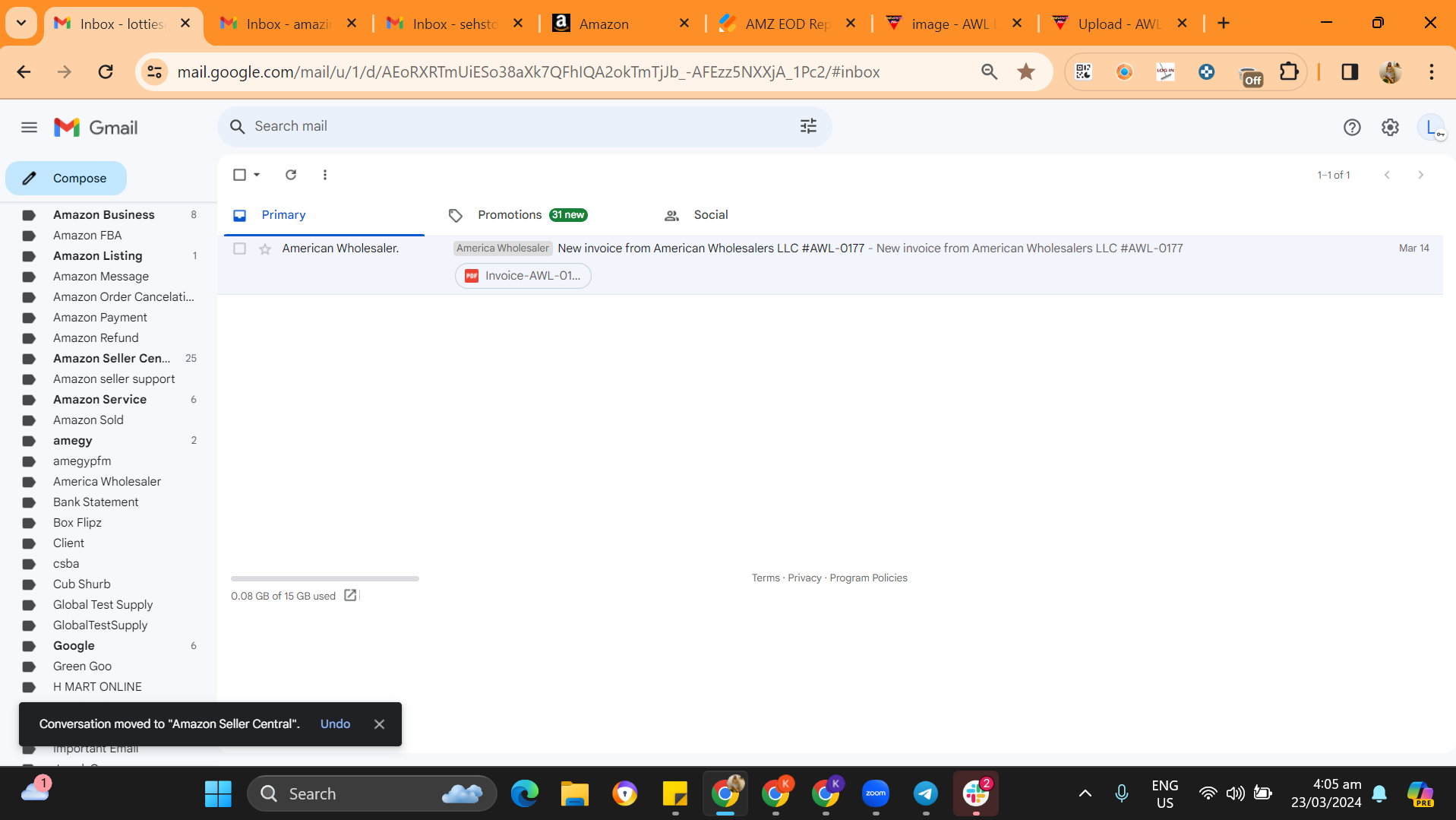Expand the select-all dropdown arrow

(257, 175)
